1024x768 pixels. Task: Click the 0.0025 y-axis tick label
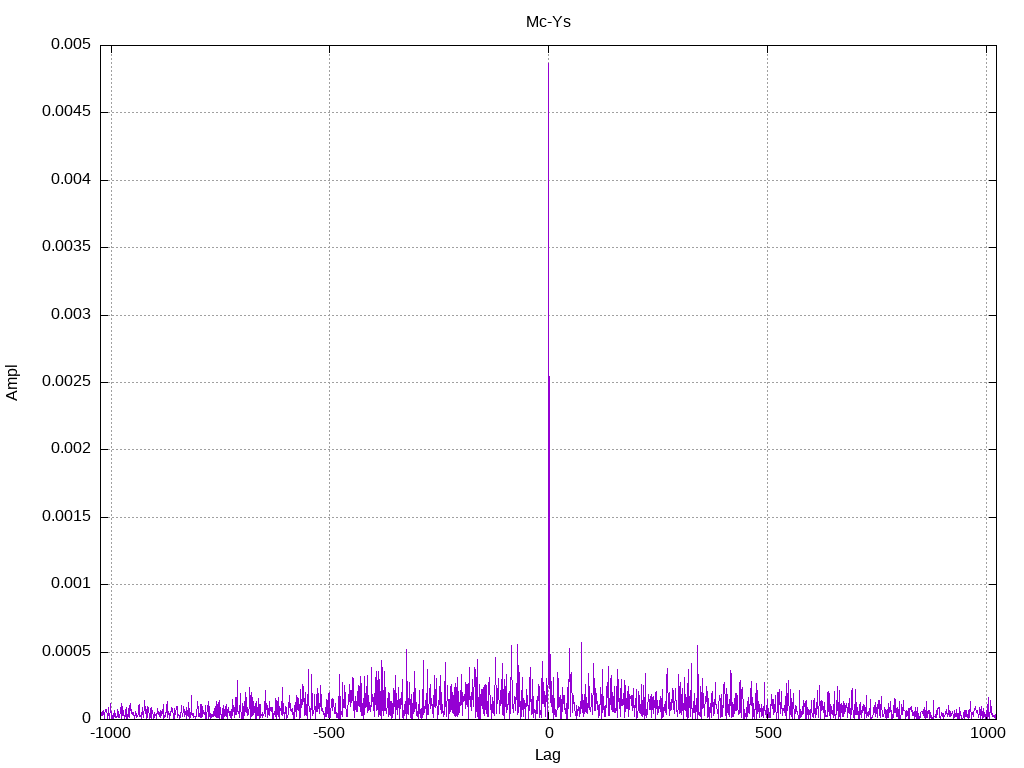(66, 382)
